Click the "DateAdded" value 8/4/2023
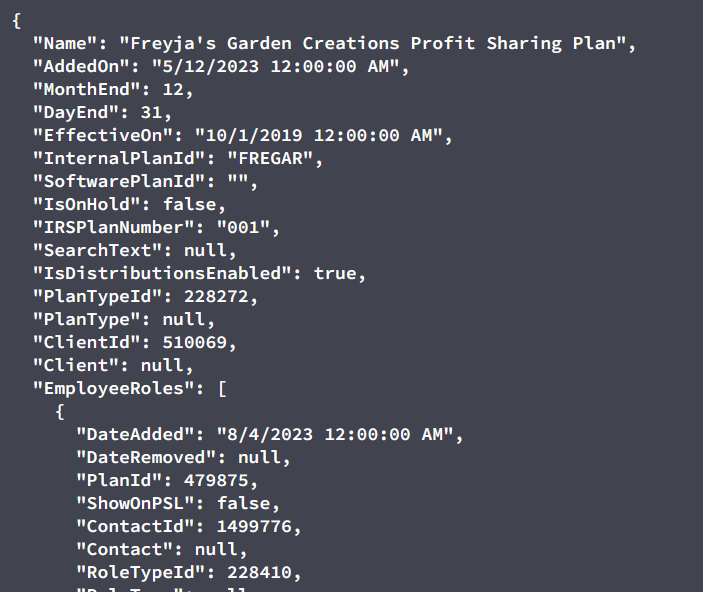This screenshot has height=592, width=703. tap(335, 435)
